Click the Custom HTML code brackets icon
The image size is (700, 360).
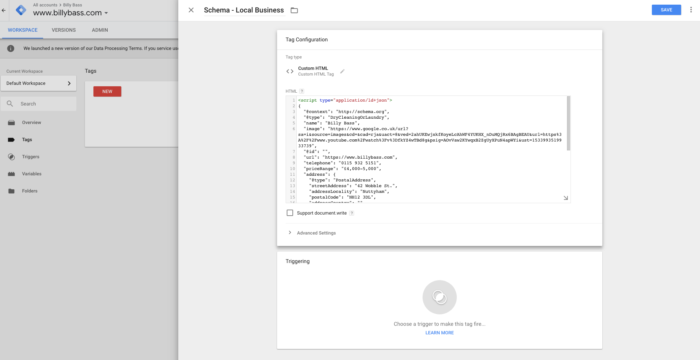(290, 71)
